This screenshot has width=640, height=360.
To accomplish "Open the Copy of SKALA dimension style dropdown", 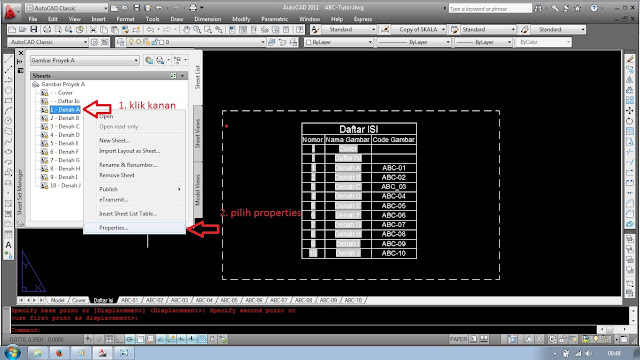I will [x=418, y=29].
